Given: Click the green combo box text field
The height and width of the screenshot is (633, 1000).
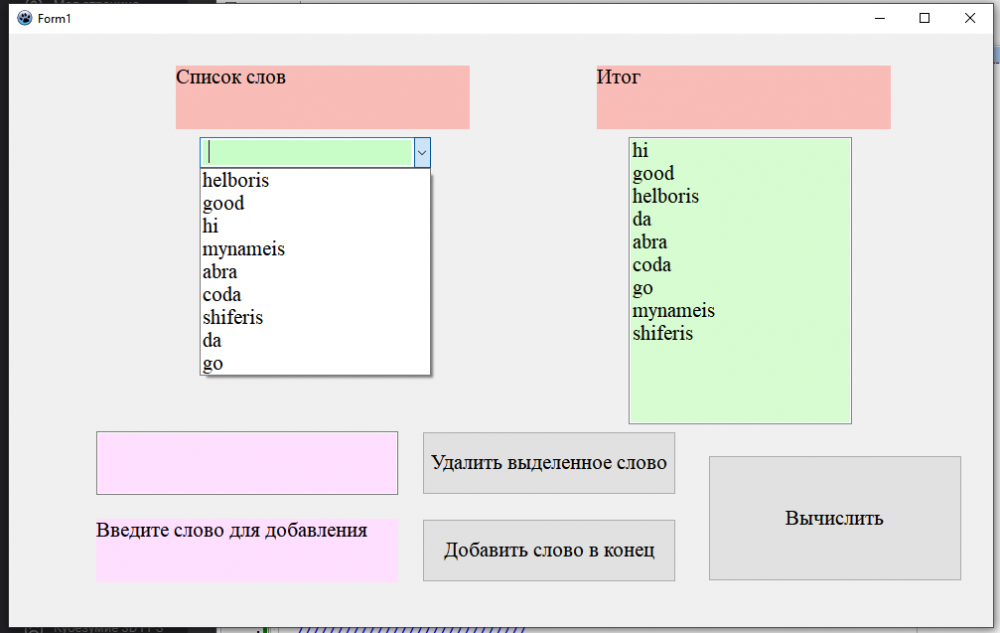Looking at the screenshot, I should (308, 153).
